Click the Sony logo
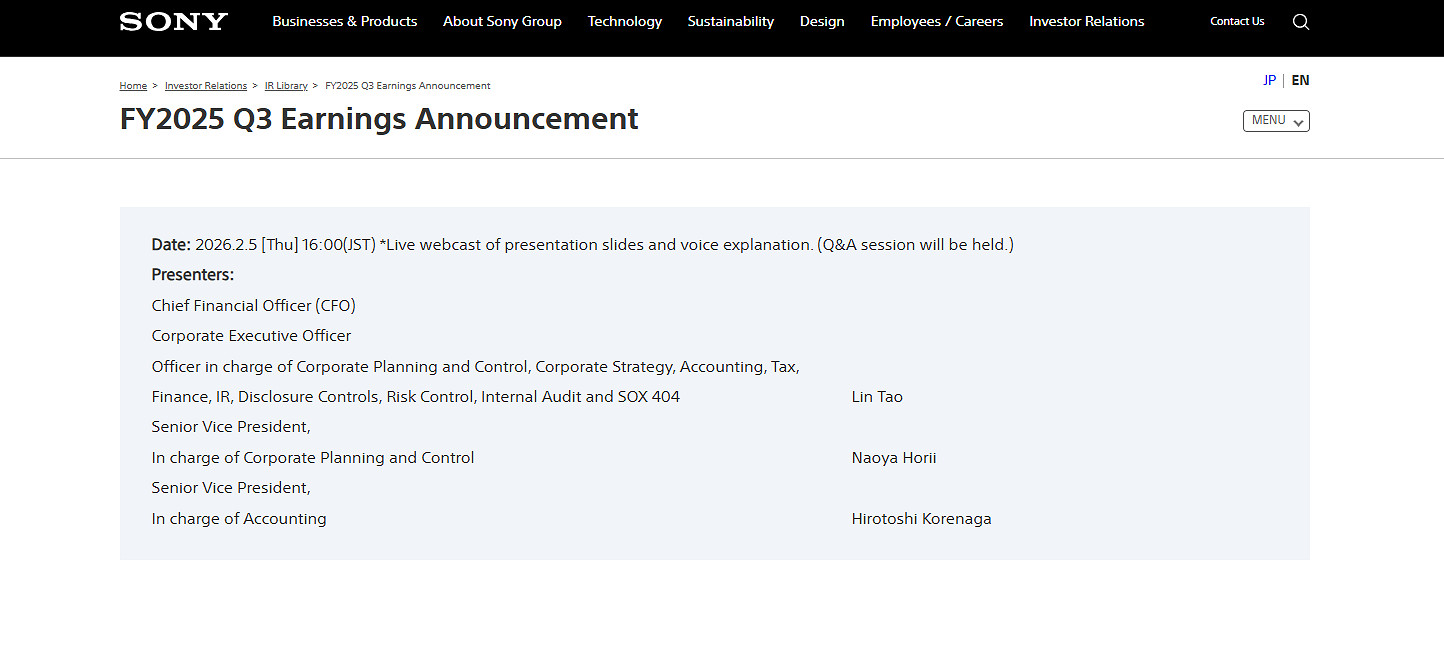Viewport: 1444px width, 659px height. [174, 21]
